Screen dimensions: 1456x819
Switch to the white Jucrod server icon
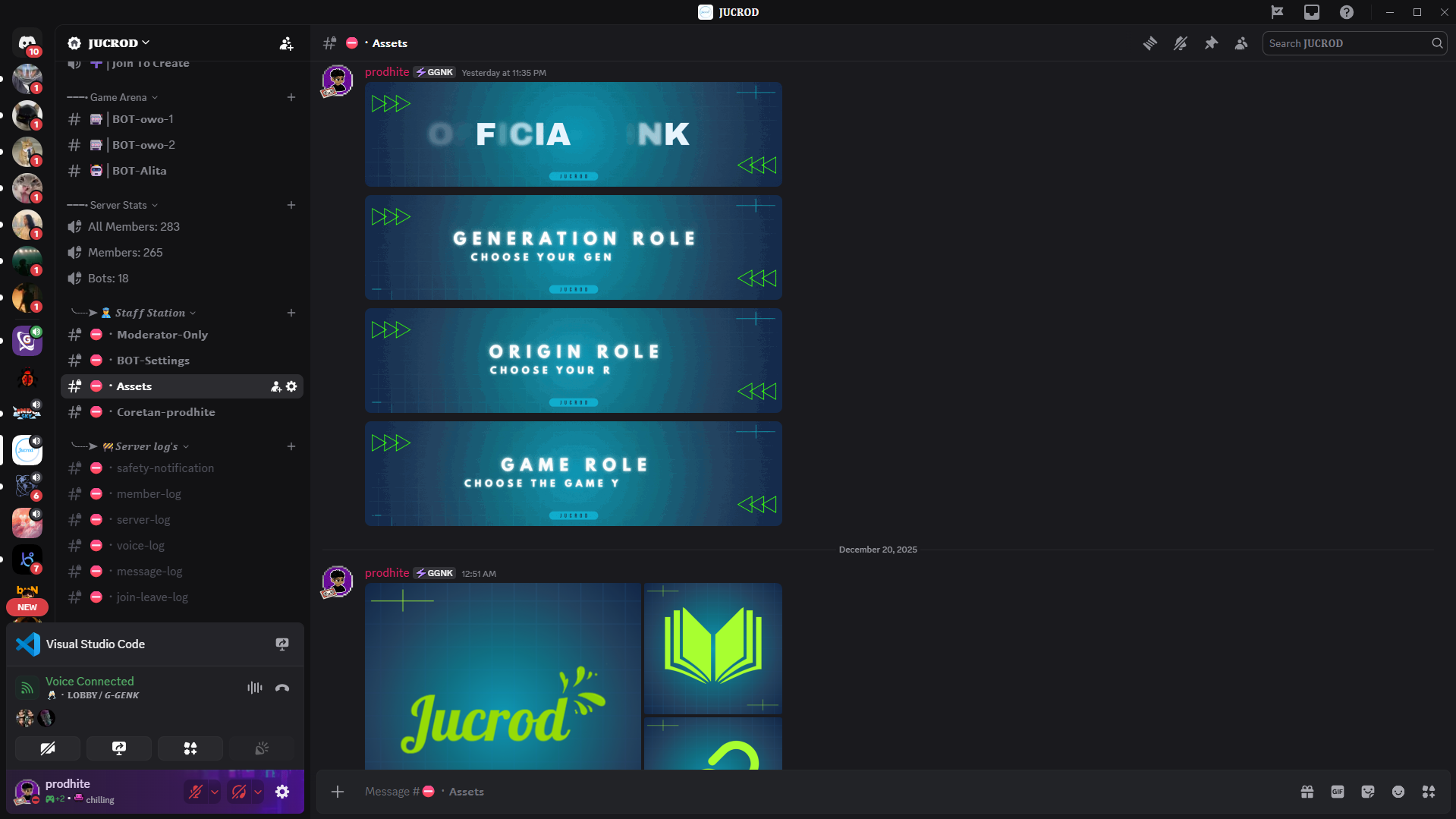27,449
